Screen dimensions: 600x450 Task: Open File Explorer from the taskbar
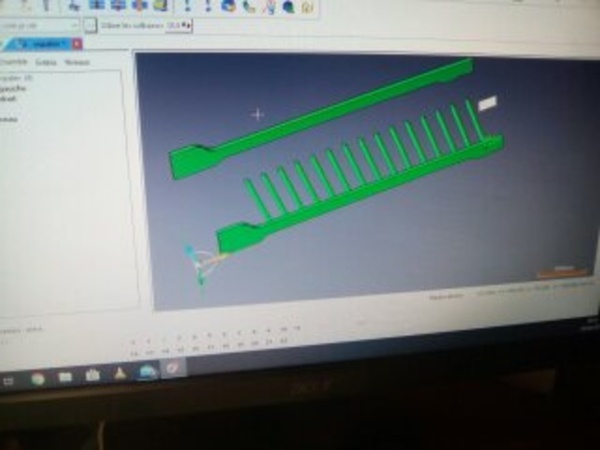click(x=65, y=377)
